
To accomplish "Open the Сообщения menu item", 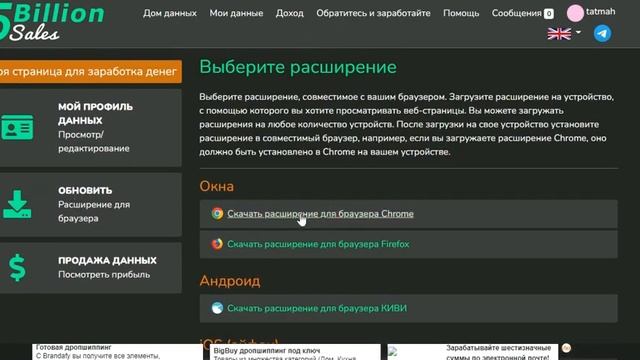I will 516,13.
